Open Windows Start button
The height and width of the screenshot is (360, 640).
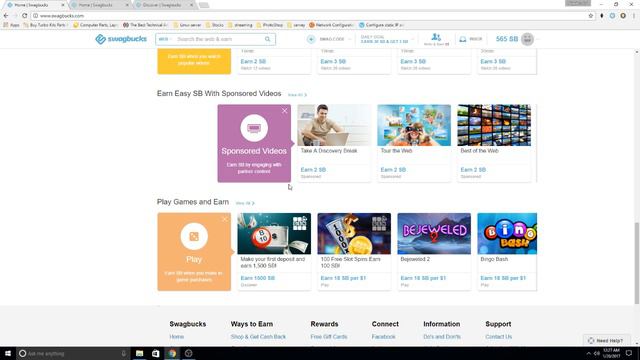[x=8, y=353]
